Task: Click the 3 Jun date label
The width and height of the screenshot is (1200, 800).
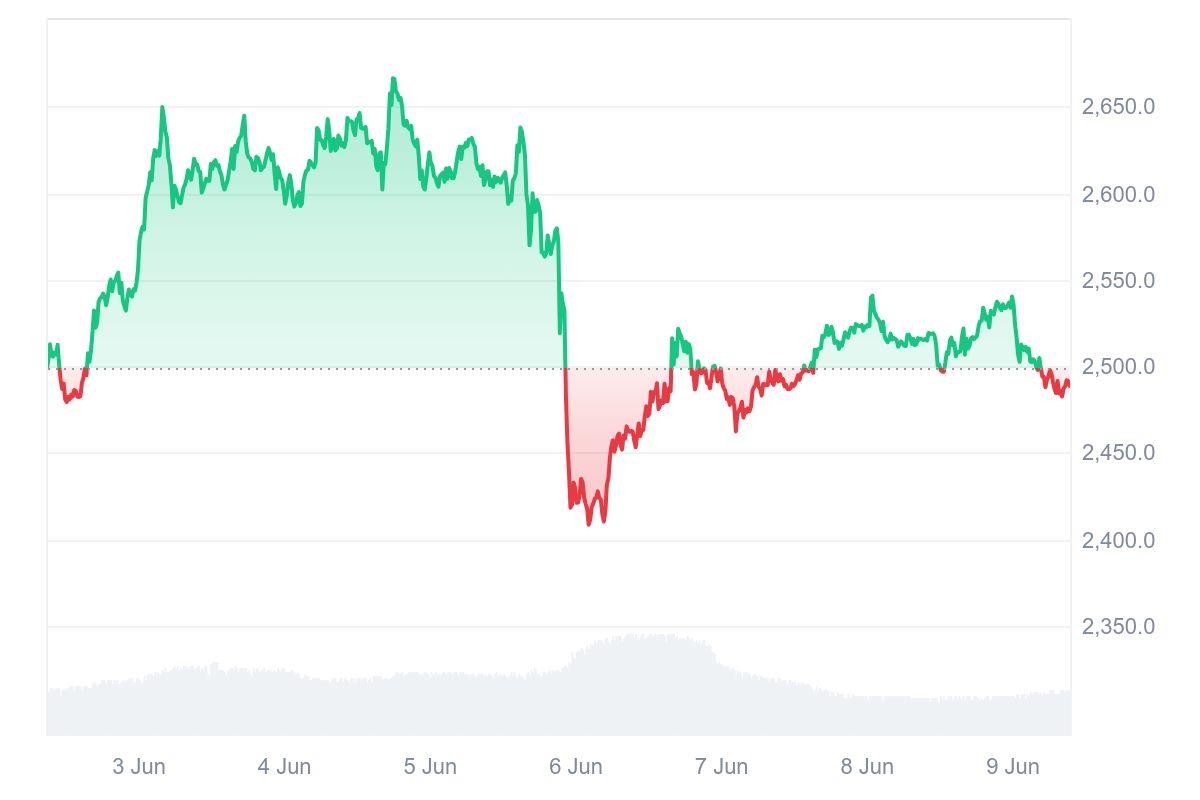Action: [139, 767]
